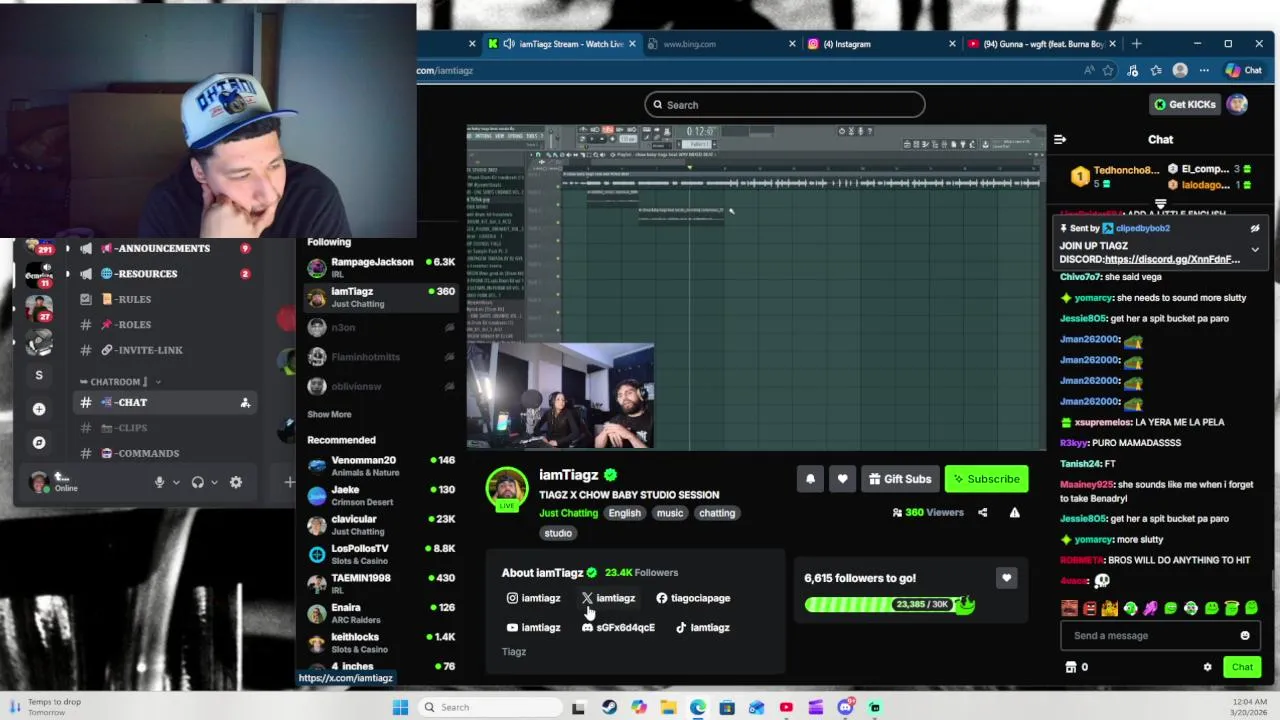1280x720 pixels.
Task: Click the Gift Subs button
Action: click(x=898, y=479)
